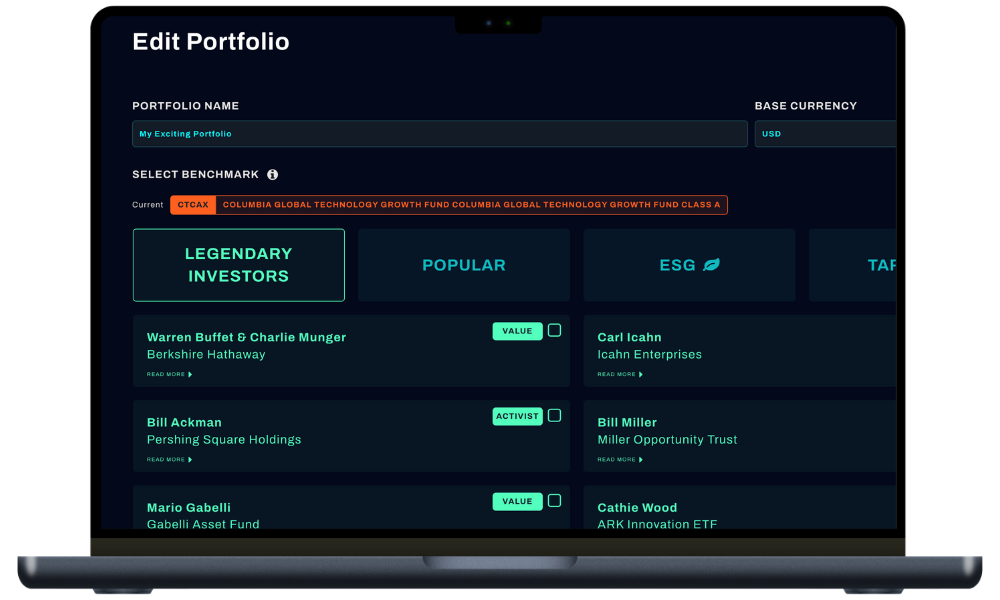Image resolution: width=1000 pixels, height=600 pixels.
Task: Click the CTCAX current benchmark ticker
Action: click(x=193, y=205)
